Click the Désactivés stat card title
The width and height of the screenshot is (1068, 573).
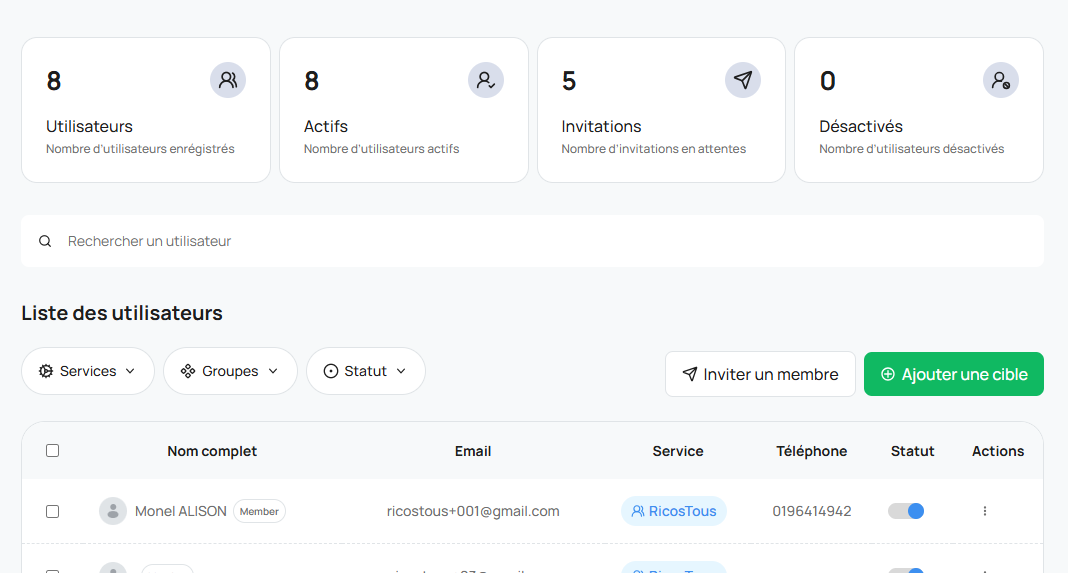click(861, 126)
